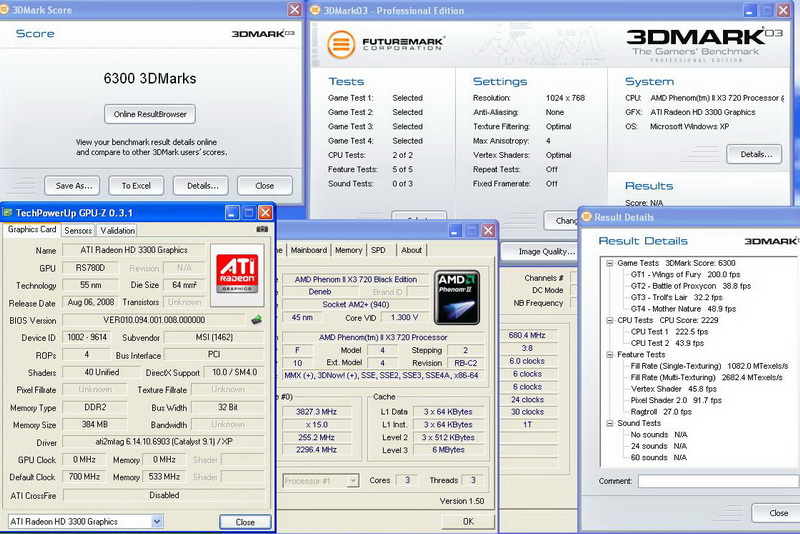The height and width of the screenshot is (534, 800).
Task: Select CPU Test 1 result row
Action: tap(669, 332)
